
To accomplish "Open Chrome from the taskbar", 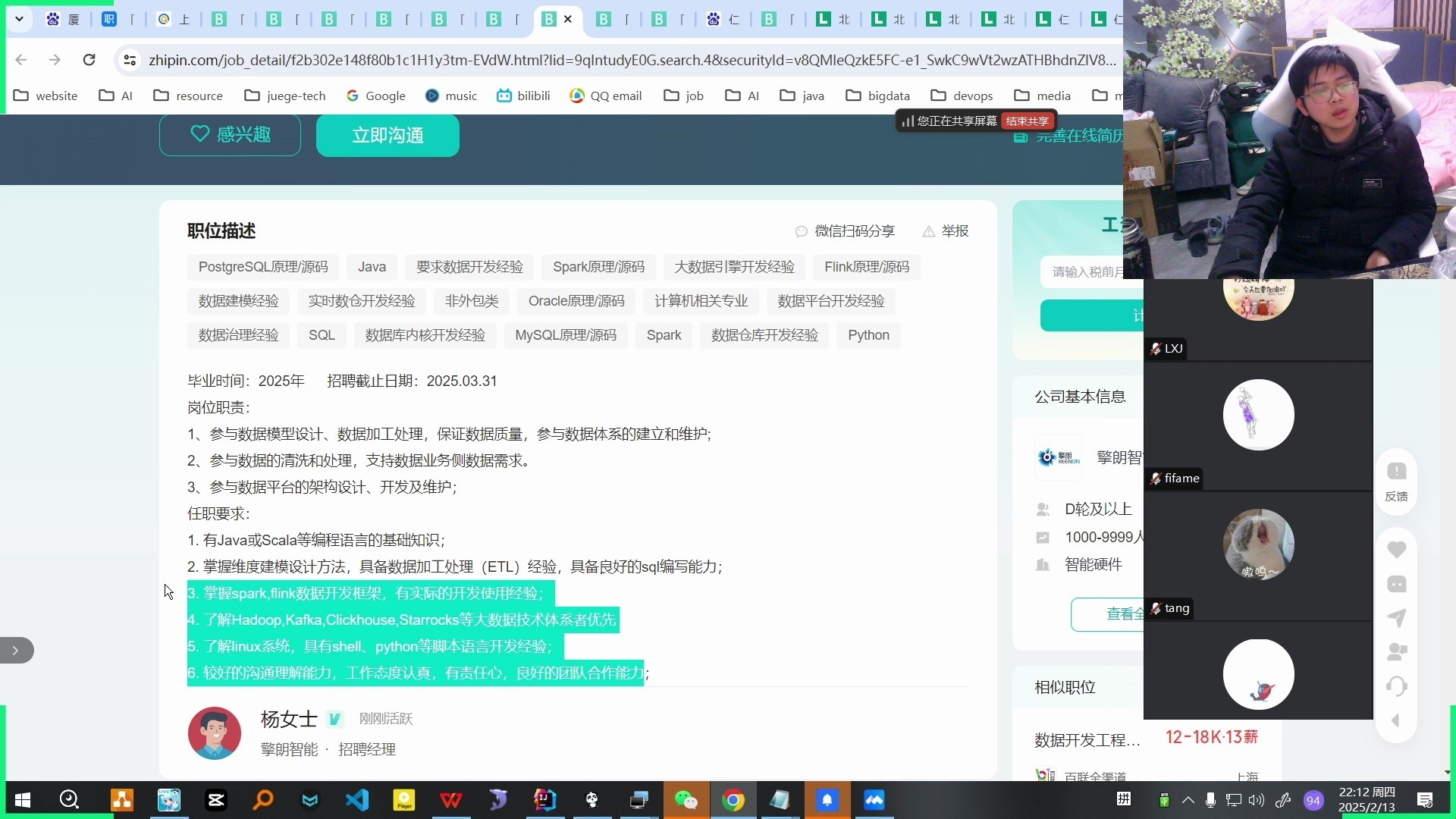I will 733,800.
